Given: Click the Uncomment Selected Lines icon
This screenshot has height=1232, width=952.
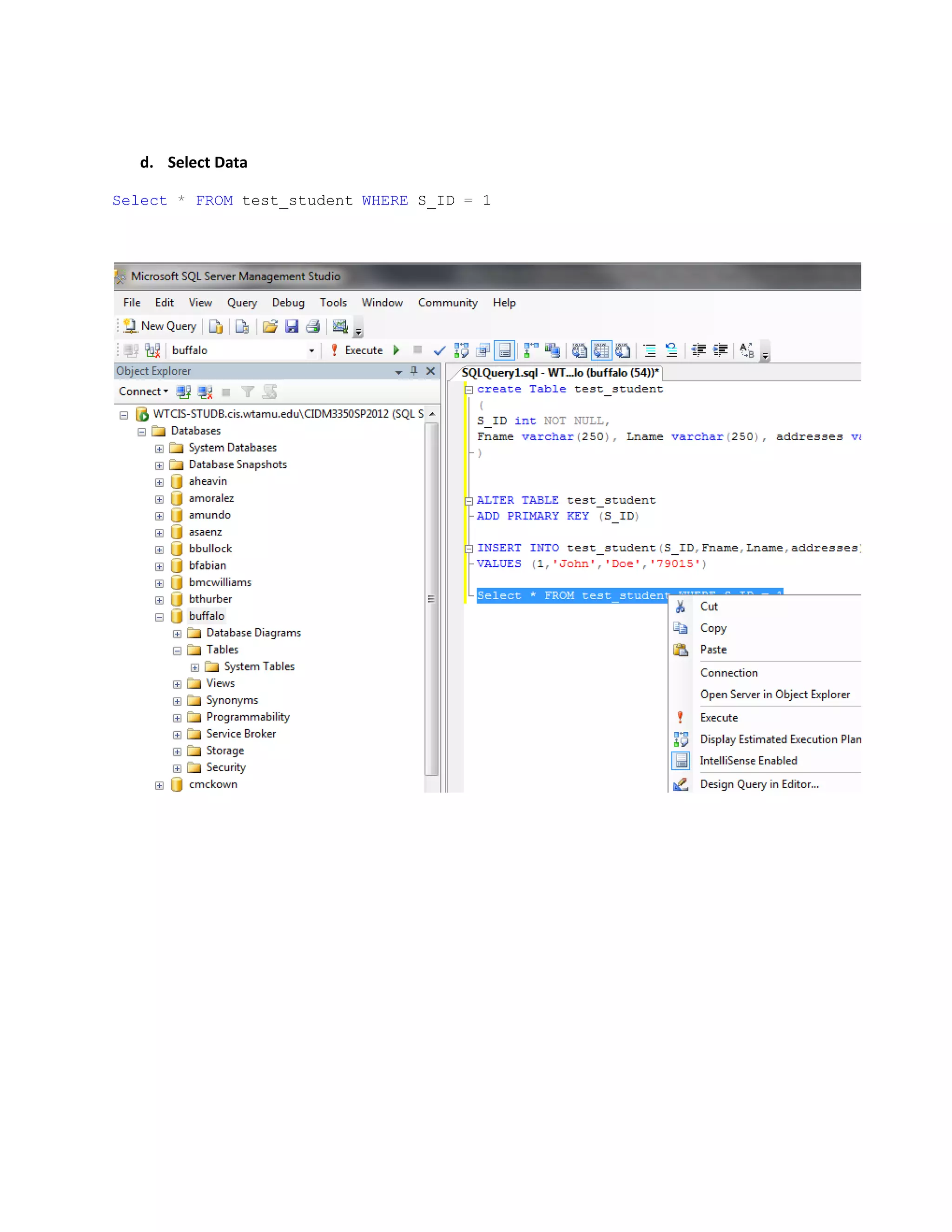Looking at the screenshot, I should coord(671,351).
